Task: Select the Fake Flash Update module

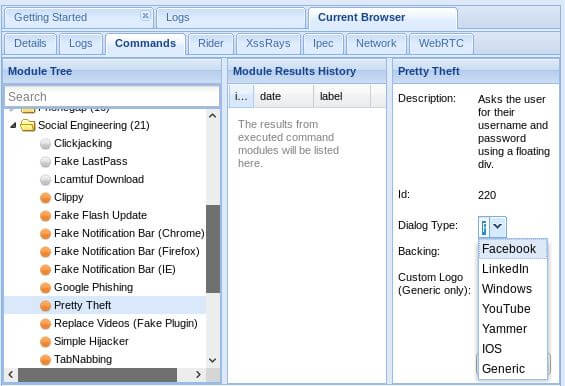Action: pyautogui.click(x=101, y=216)
